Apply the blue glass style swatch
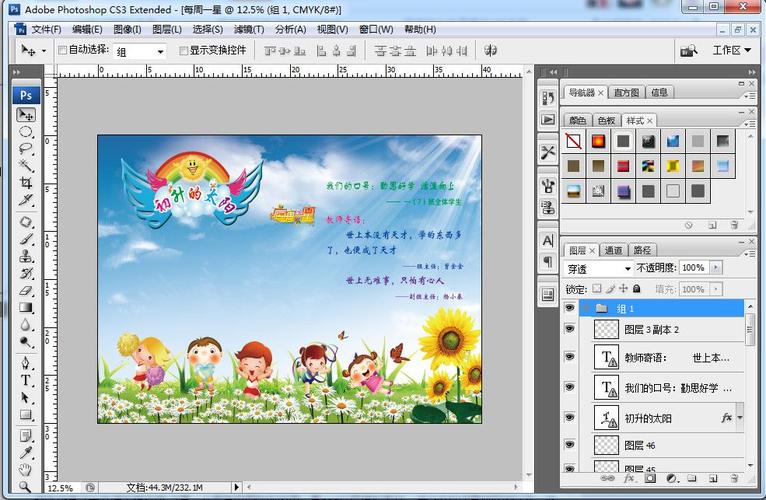 (x=673, y=141)
